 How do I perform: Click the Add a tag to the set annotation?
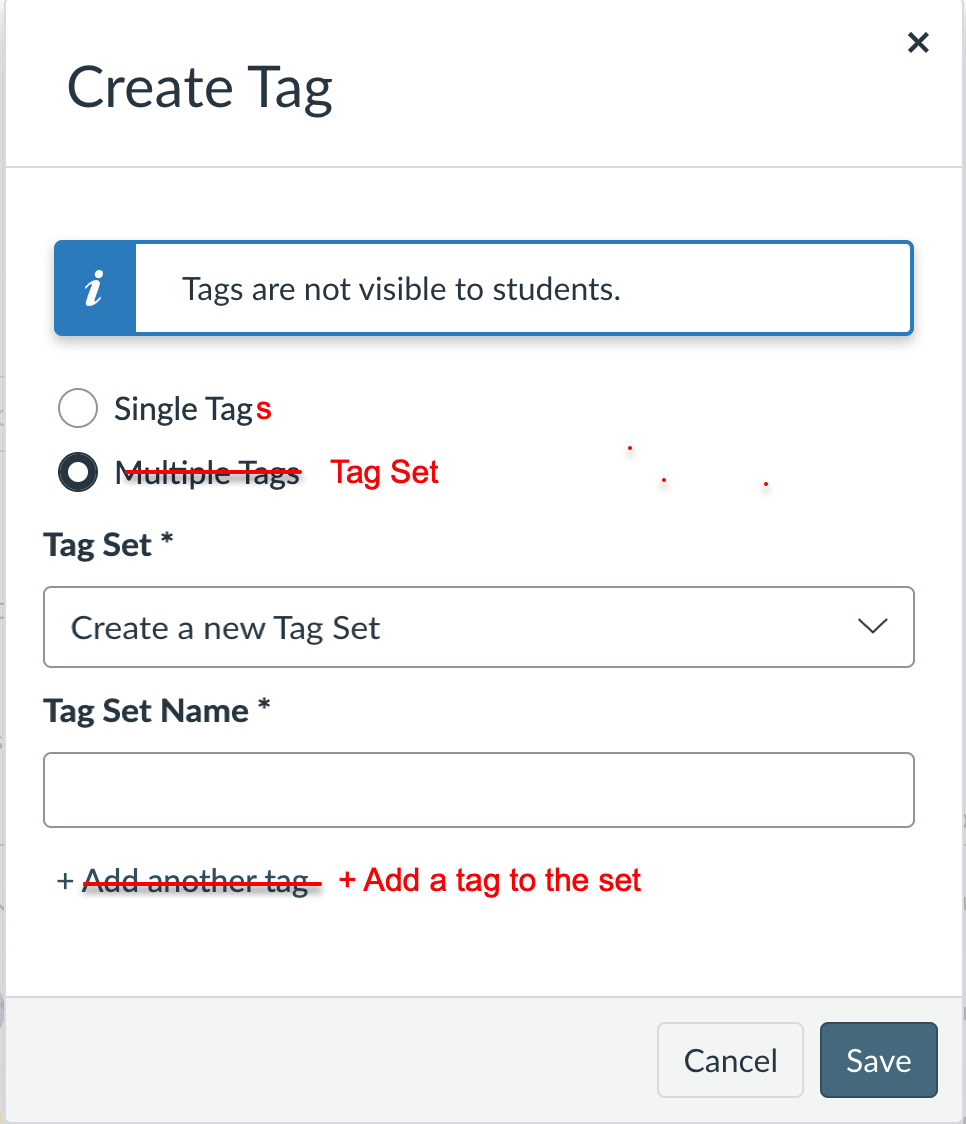click(491, 880)
